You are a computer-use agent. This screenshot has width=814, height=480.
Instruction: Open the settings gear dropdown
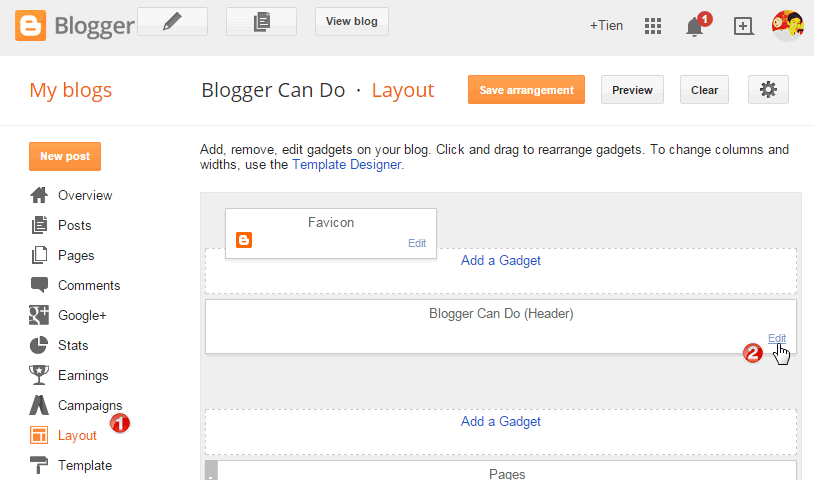768,90
